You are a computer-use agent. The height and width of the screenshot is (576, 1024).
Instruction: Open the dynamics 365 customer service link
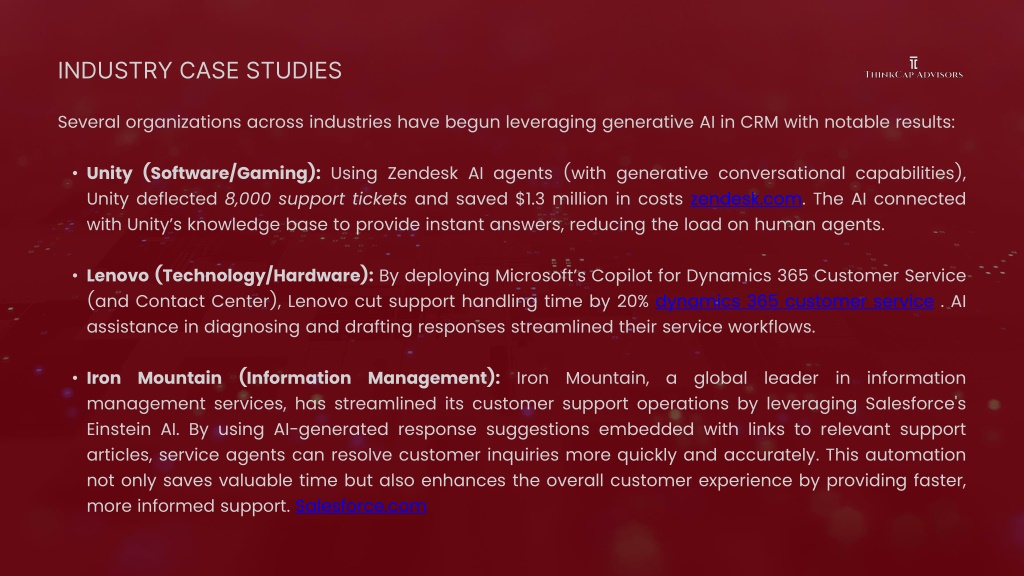pyautogui.click(x=795, y=301)
